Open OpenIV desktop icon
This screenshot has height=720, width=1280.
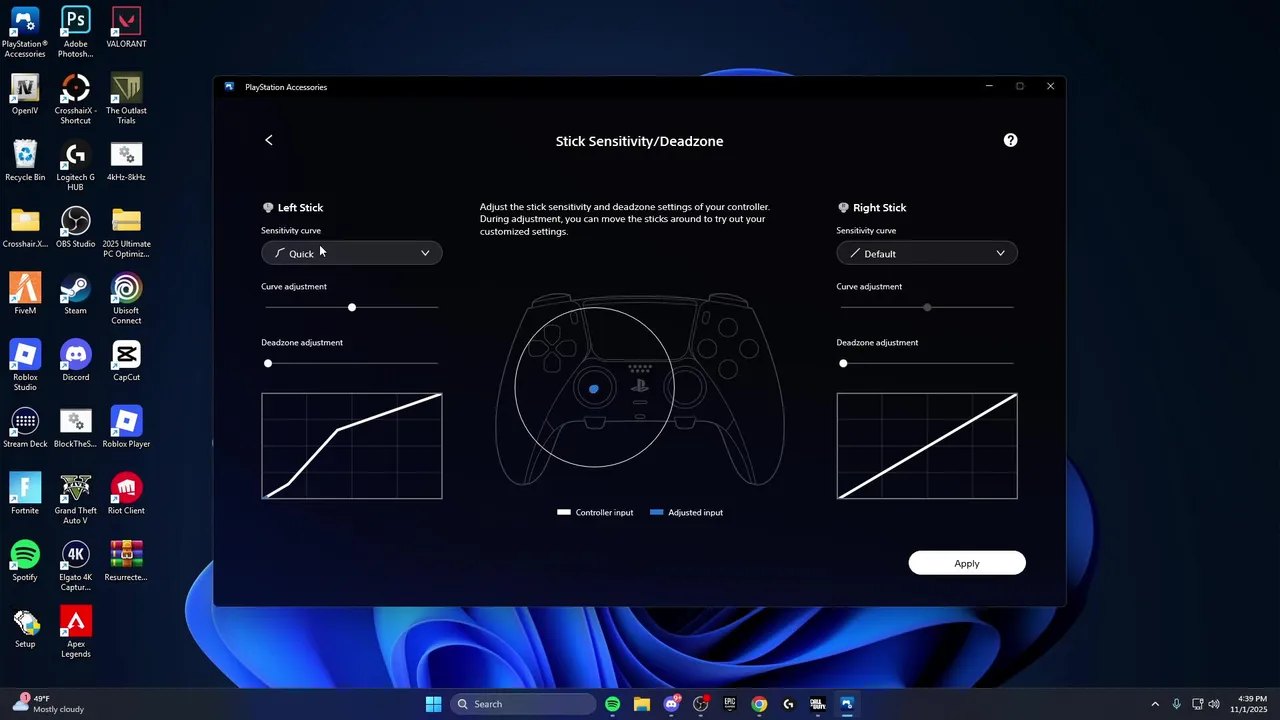point(25,95)
